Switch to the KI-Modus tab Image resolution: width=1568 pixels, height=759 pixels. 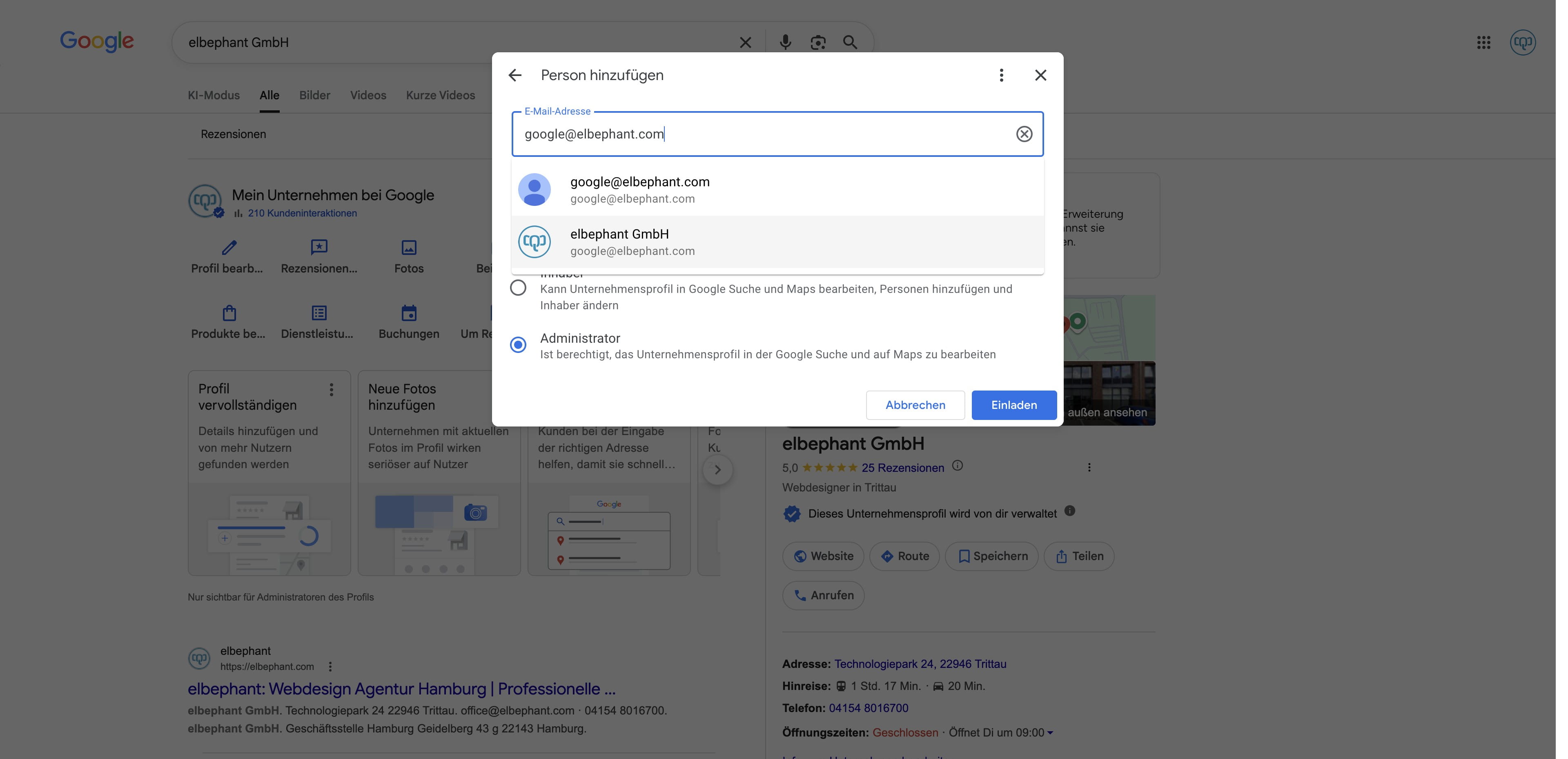coord(214,95)
